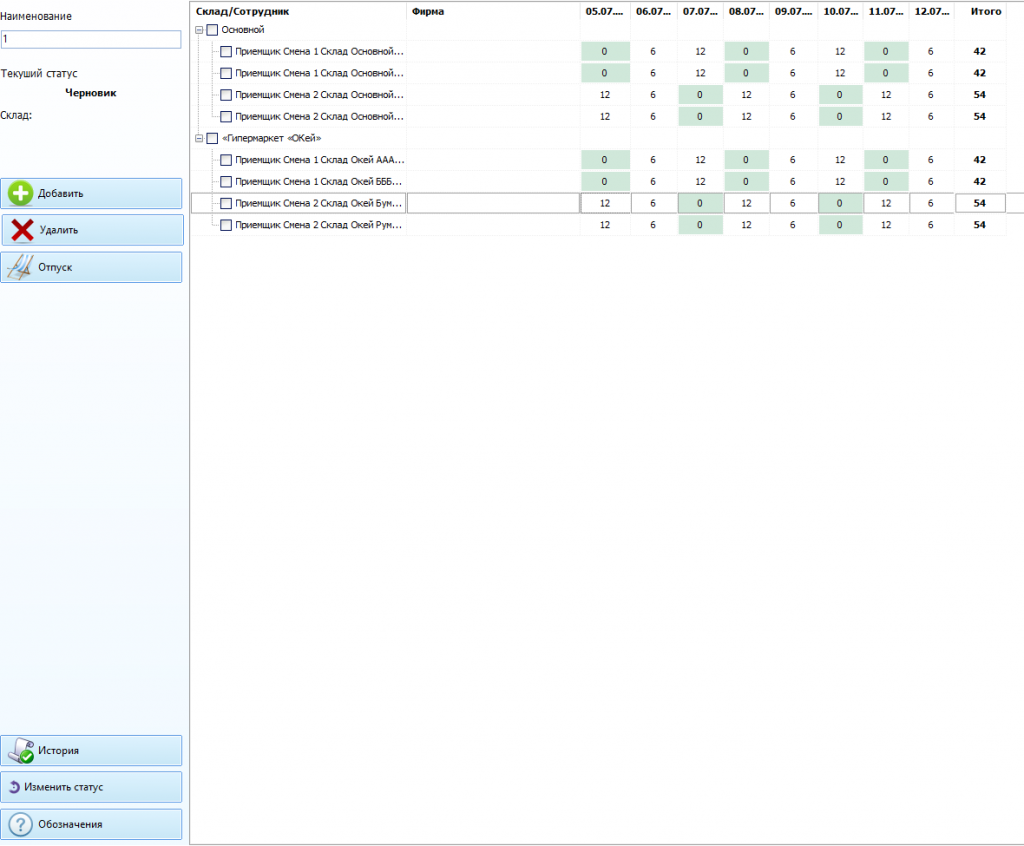Viewport: 1024px width, 846px height.
Task: Tick the Основной warehouse group checkbox
Action: click(x=212, y=29)
